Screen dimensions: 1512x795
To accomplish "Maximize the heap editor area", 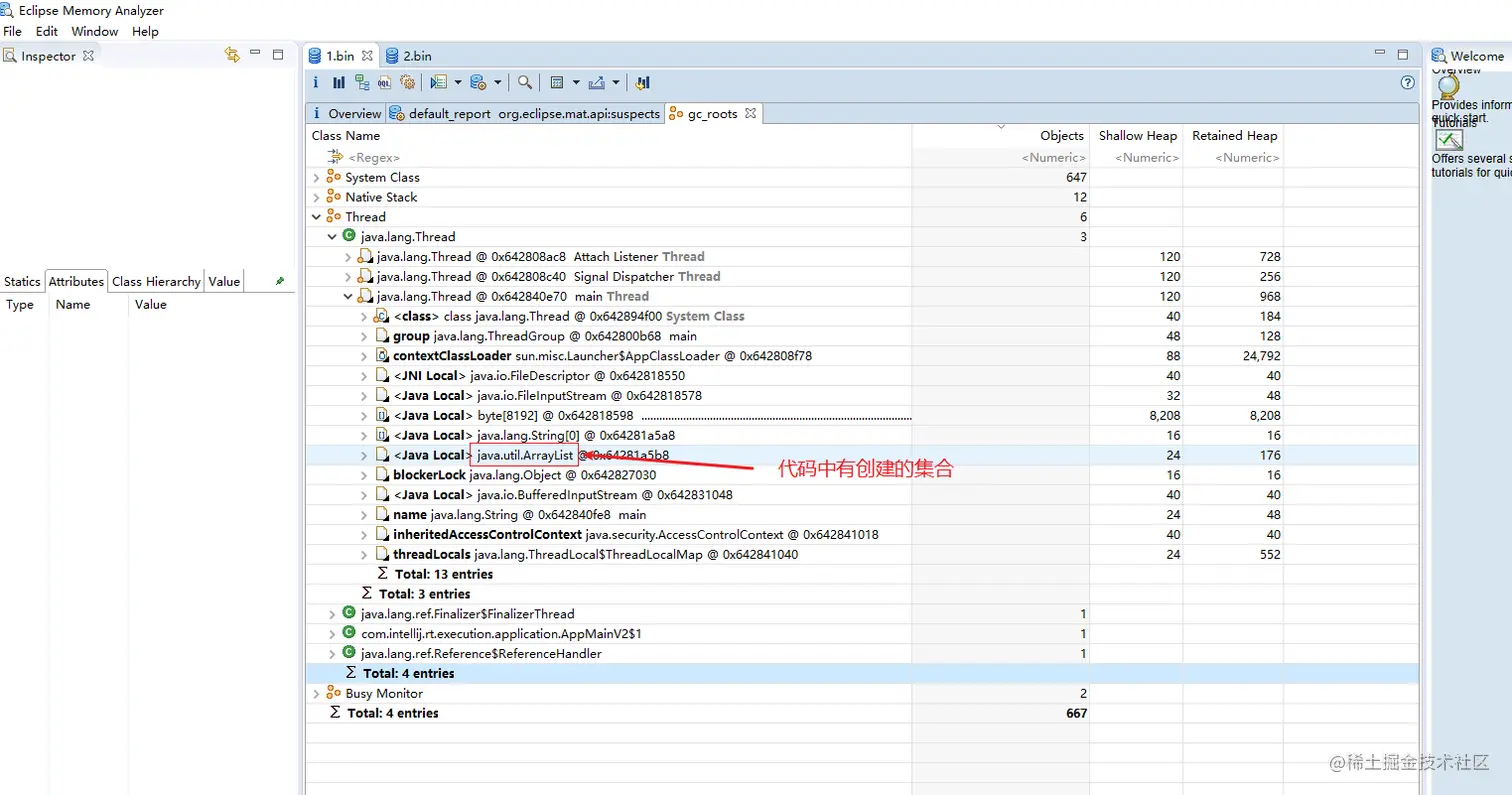I will (1403, 54).
